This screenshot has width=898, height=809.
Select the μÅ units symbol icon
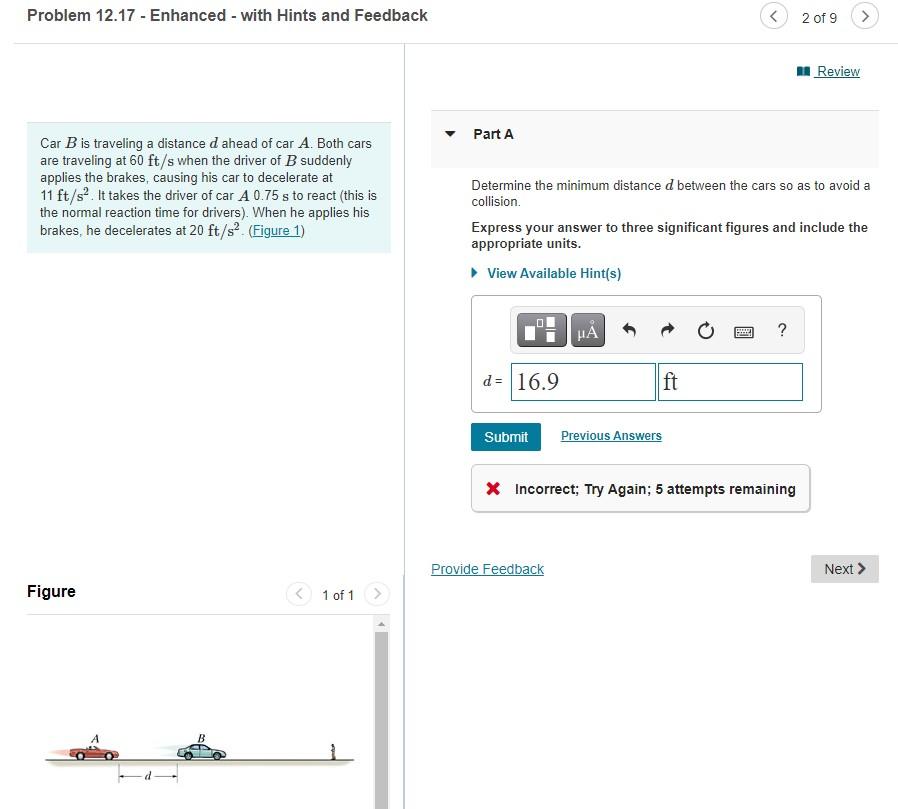pyautogui.click(x=586, y=330)
